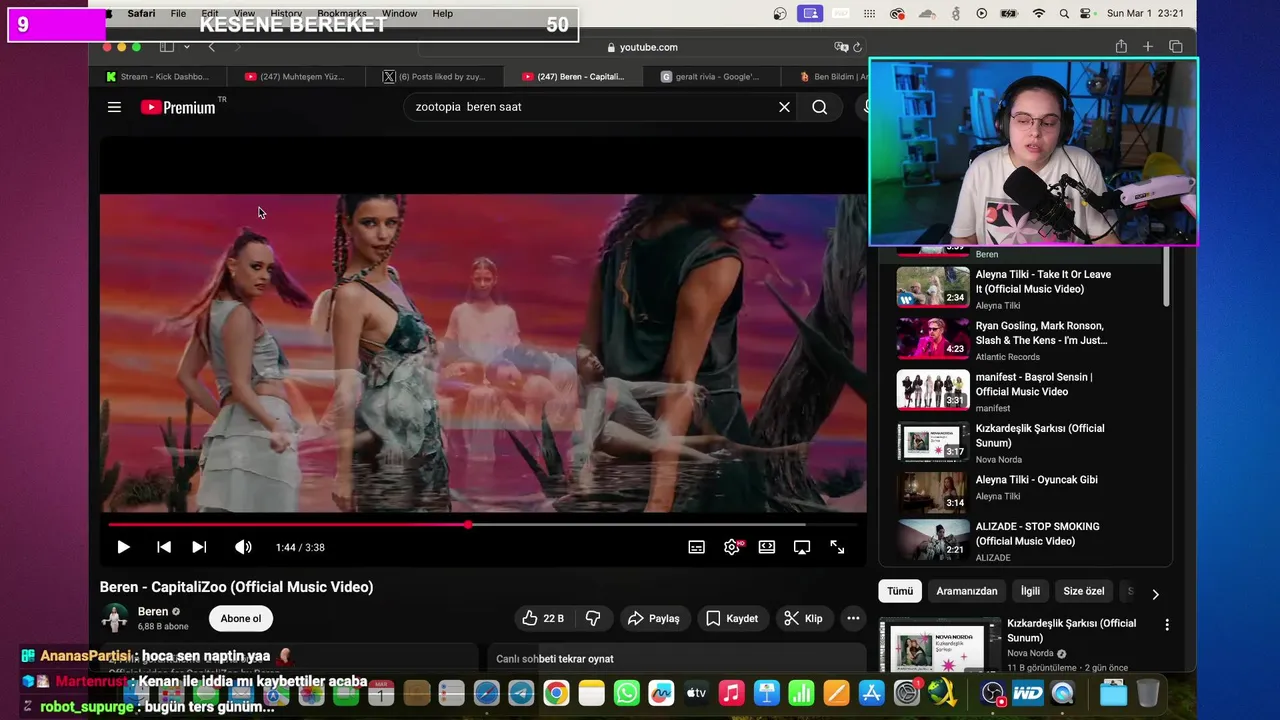Open player settings gear

(732, 547)
